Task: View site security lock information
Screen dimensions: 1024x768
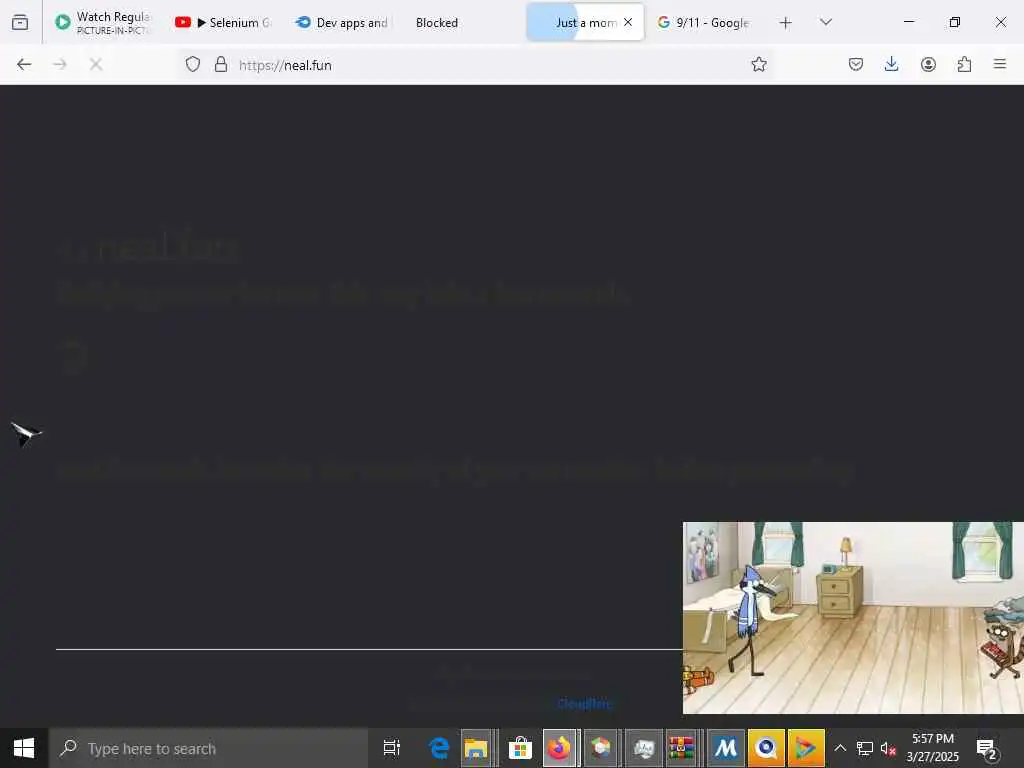Action: [x=221, y=64]
